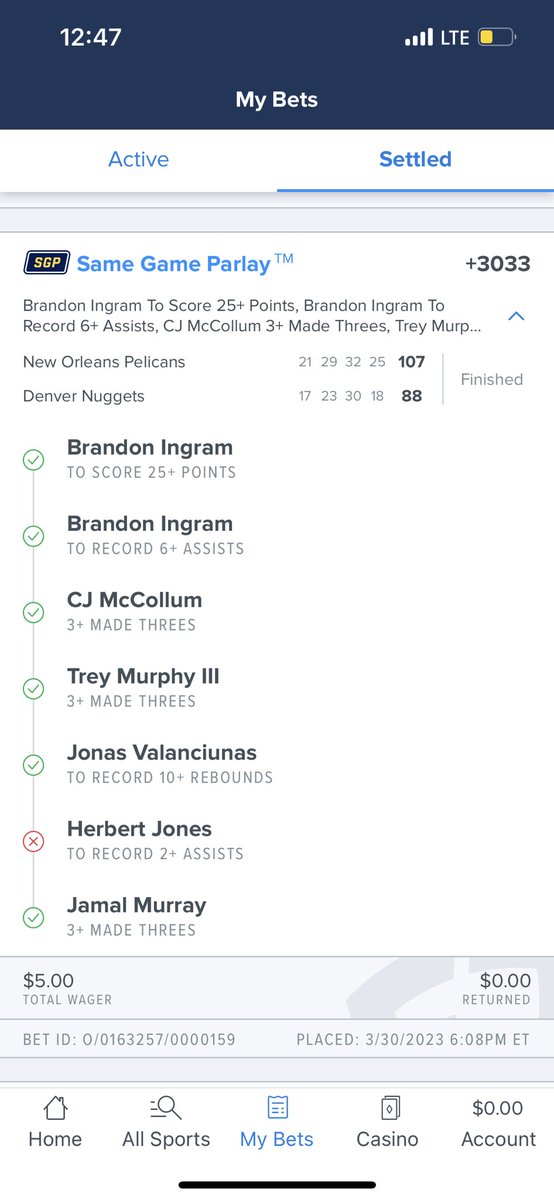Tap the +3033 odds value
The height and width of the screenshot is (1200, 554).
pyautogui.click(x=498, y=264)
